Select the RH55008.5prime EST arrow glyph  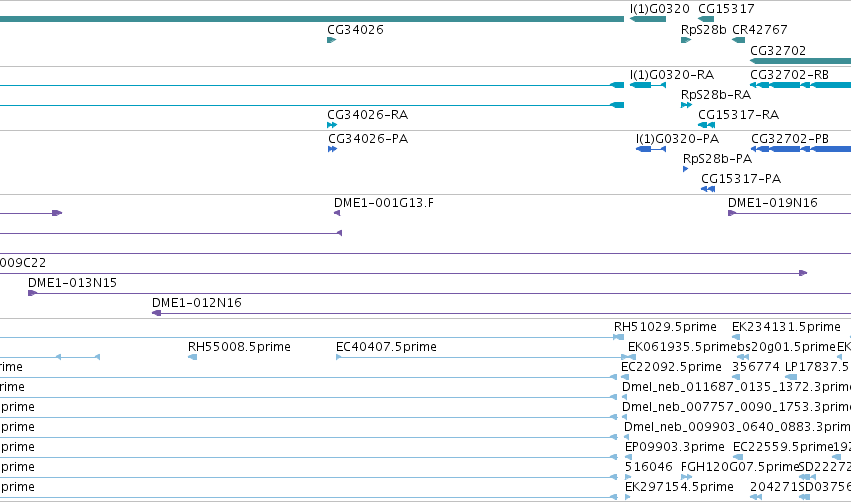[192, 357]
